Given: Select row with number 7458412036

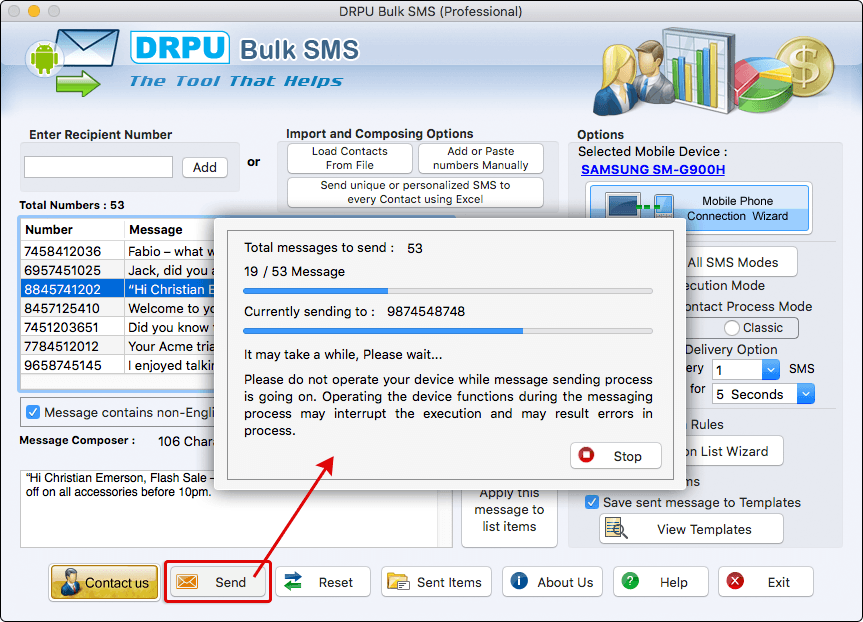Looking at the screenshot, I should (x=118, y=251).
